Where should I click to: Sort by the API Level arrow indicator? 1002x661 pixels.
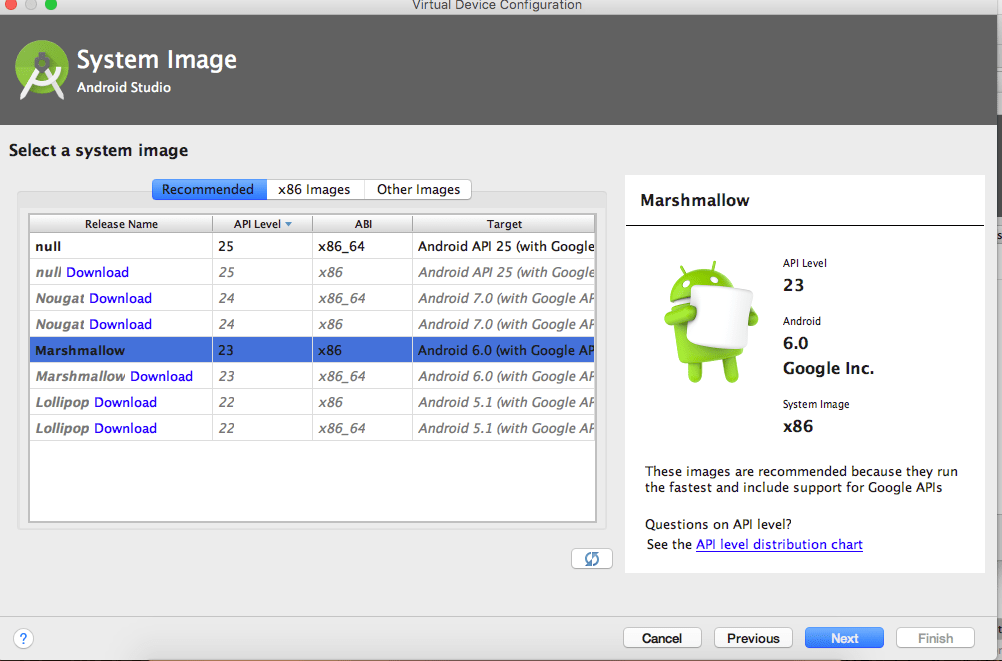click(288, 224)
